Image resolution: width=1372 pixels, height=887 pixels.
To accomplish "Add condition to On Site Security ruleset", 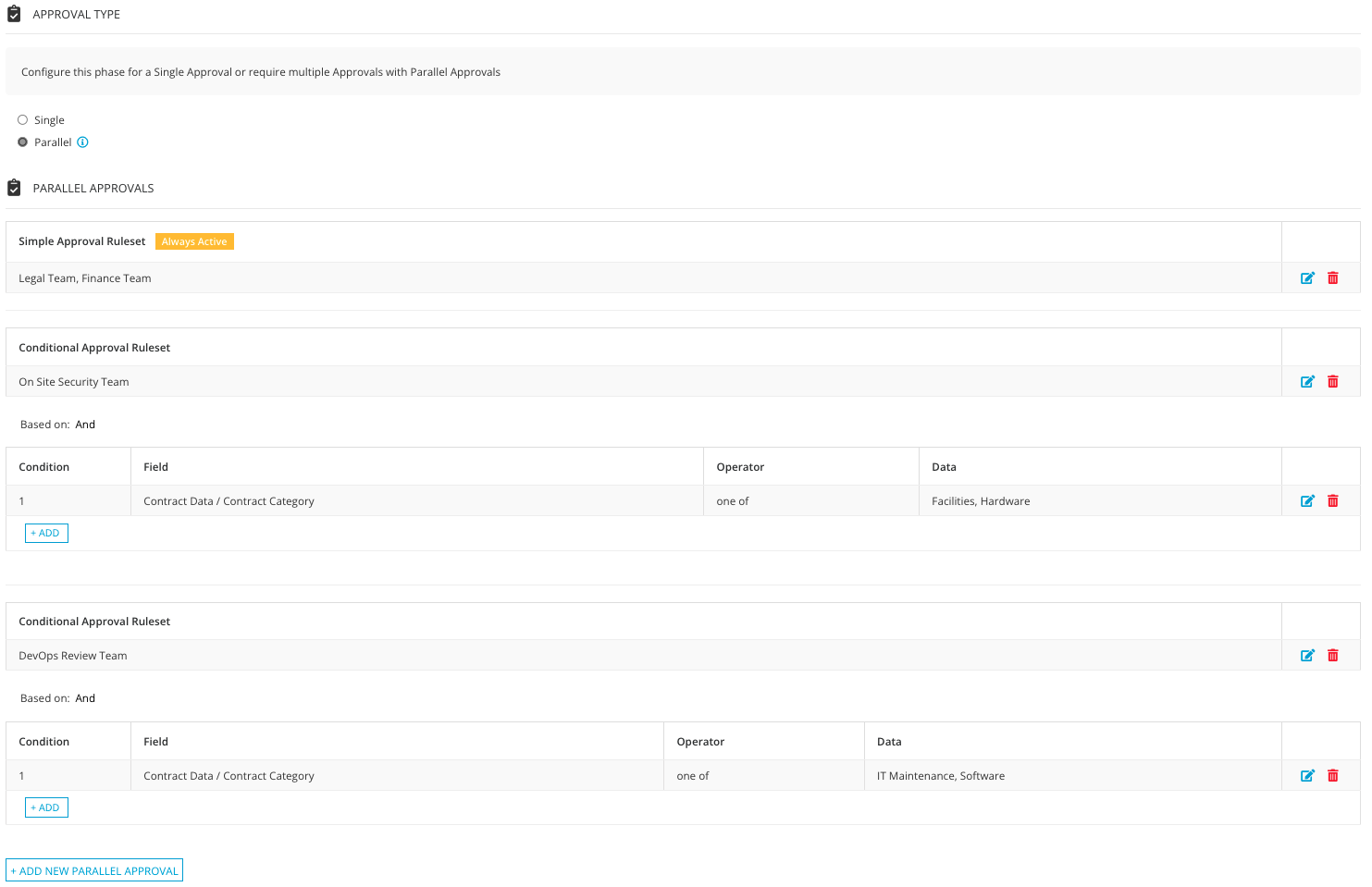I will 46,533.
